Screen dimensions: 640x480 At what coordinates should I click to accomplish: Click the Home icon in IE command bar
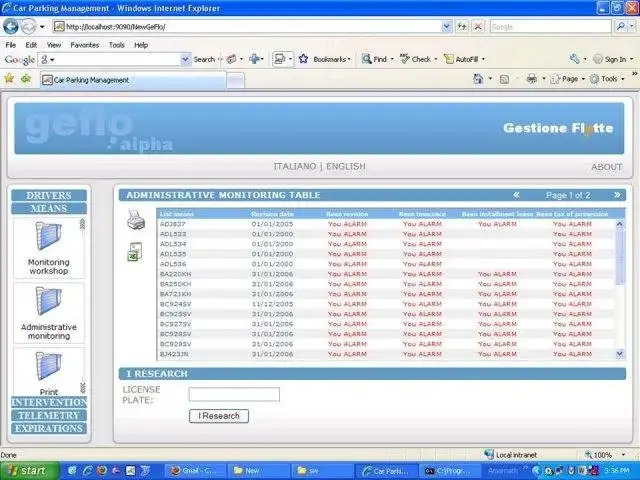click(478, 79)
